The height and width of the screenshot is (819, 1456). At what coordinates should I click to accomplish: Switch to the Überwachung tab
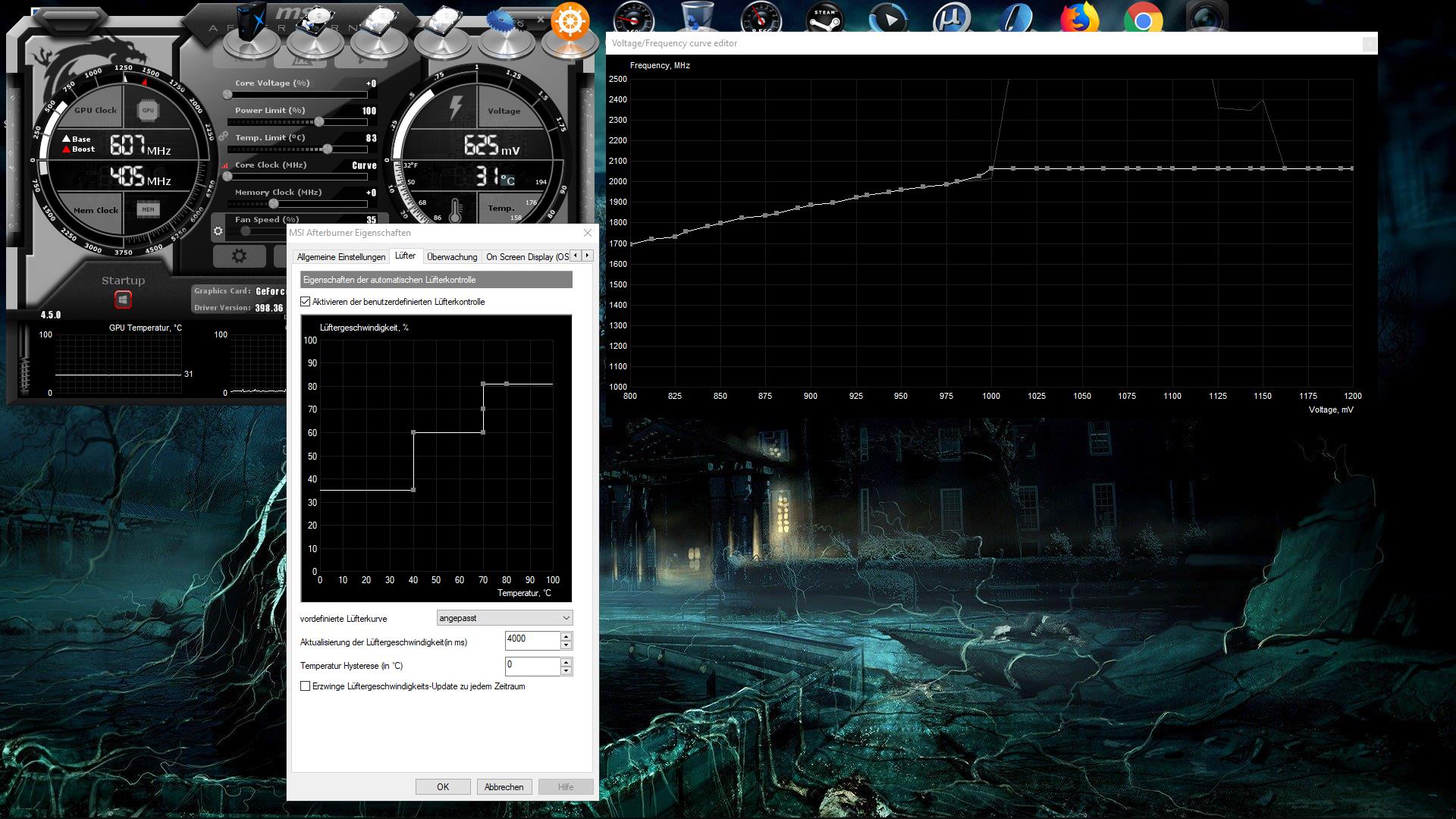(x=452, y=257)
